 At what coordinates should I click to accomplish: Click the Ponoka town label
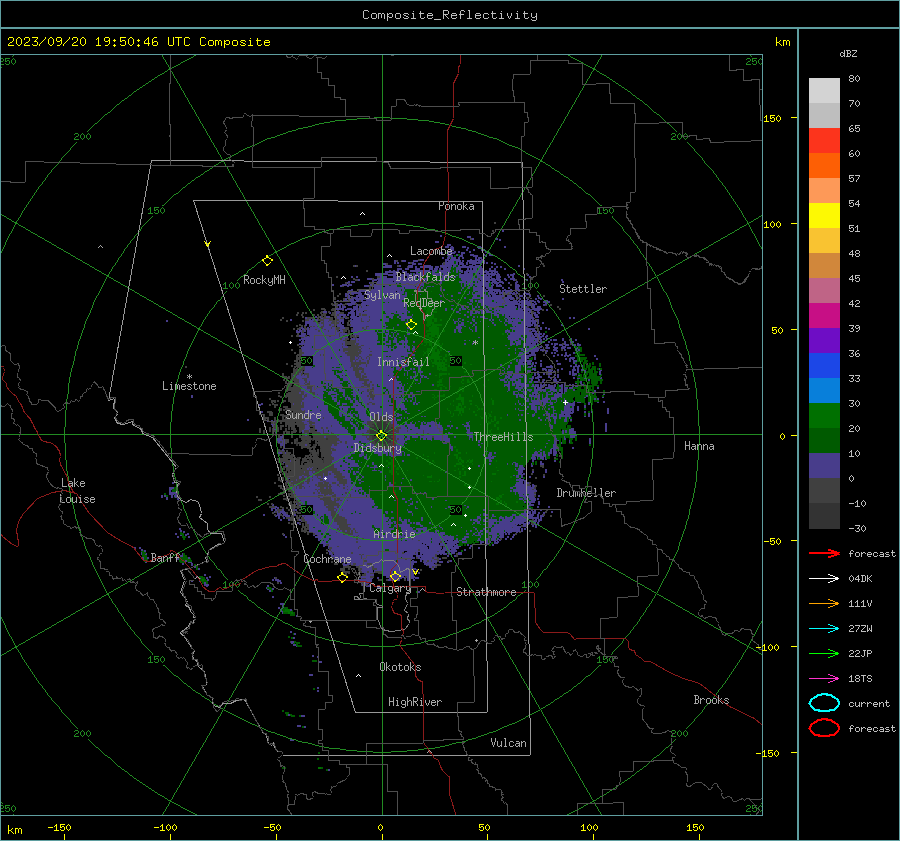tap(456, 206)
